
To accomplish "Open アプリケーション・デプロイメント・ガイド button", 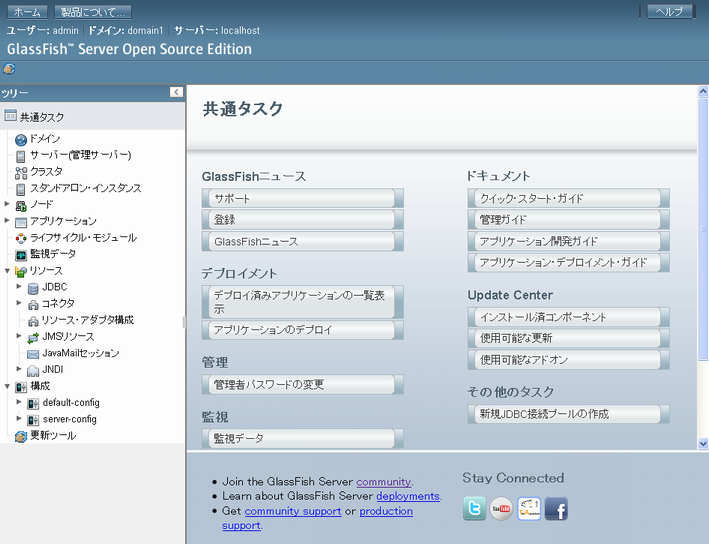I will tap(568, 263).
